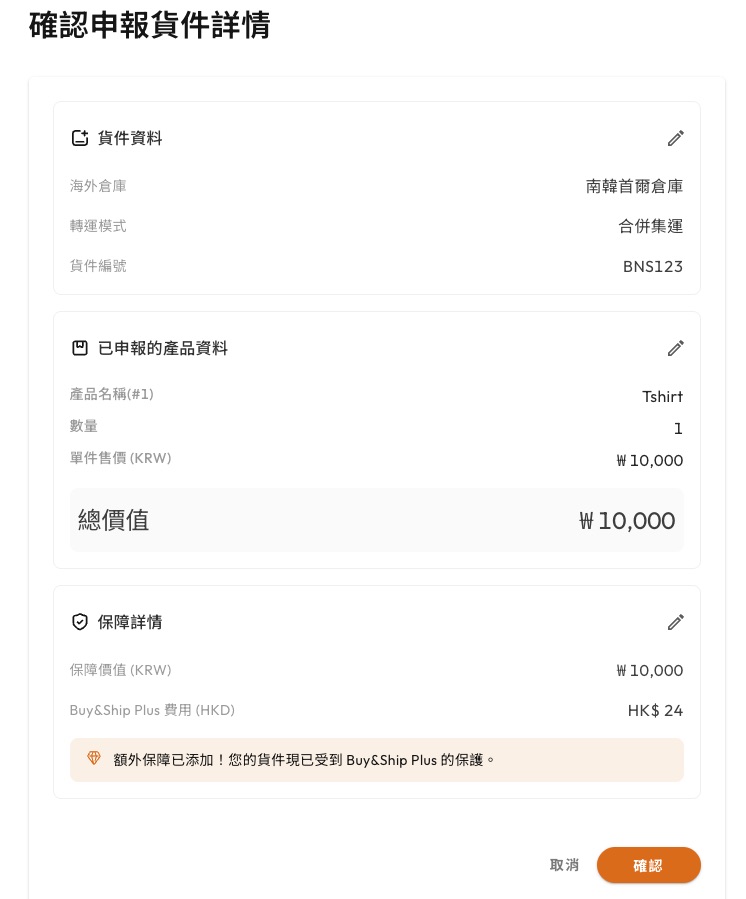
Task: Select the 南韓首爾倉庫 warehouse value
Action: click(x=634, y=186)
